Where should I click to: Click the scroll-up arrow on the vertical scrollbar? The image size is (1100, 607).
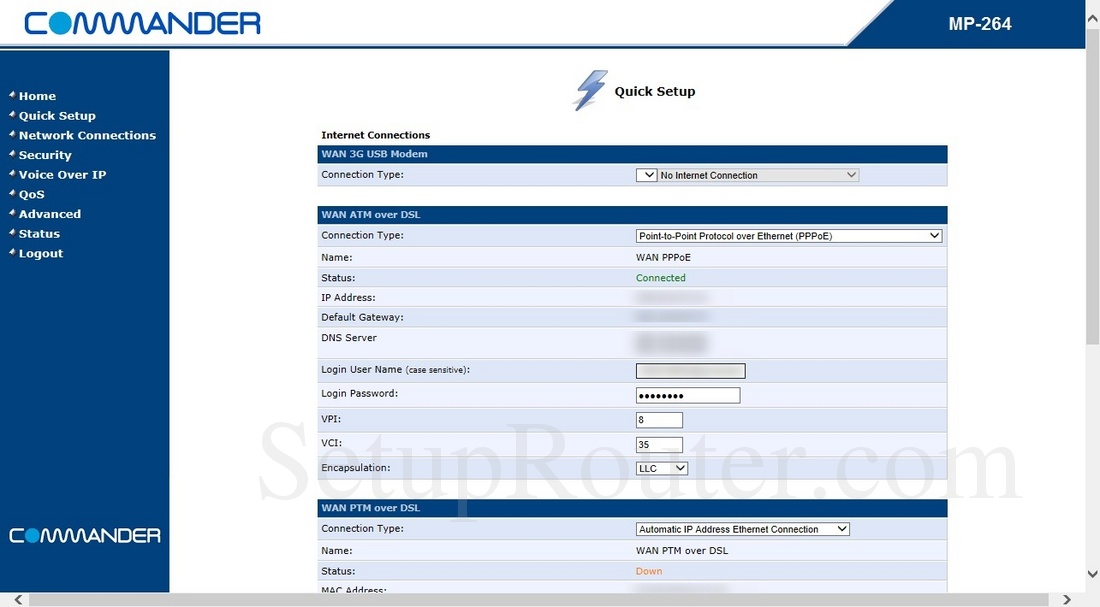click(1092, 16)
